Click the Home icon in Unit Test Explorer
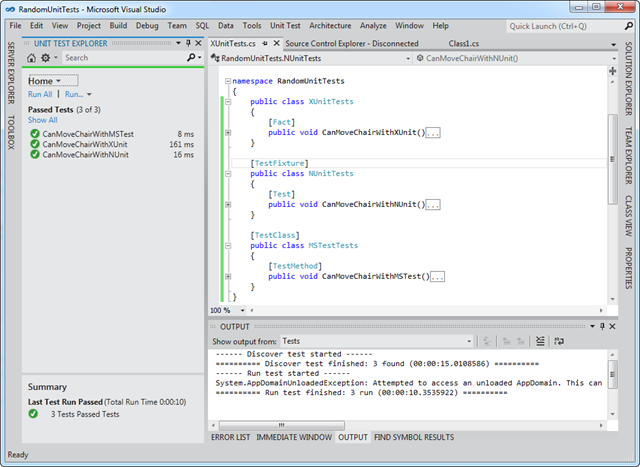The width and height of the screenshot is (640, 467). (31, 58)
